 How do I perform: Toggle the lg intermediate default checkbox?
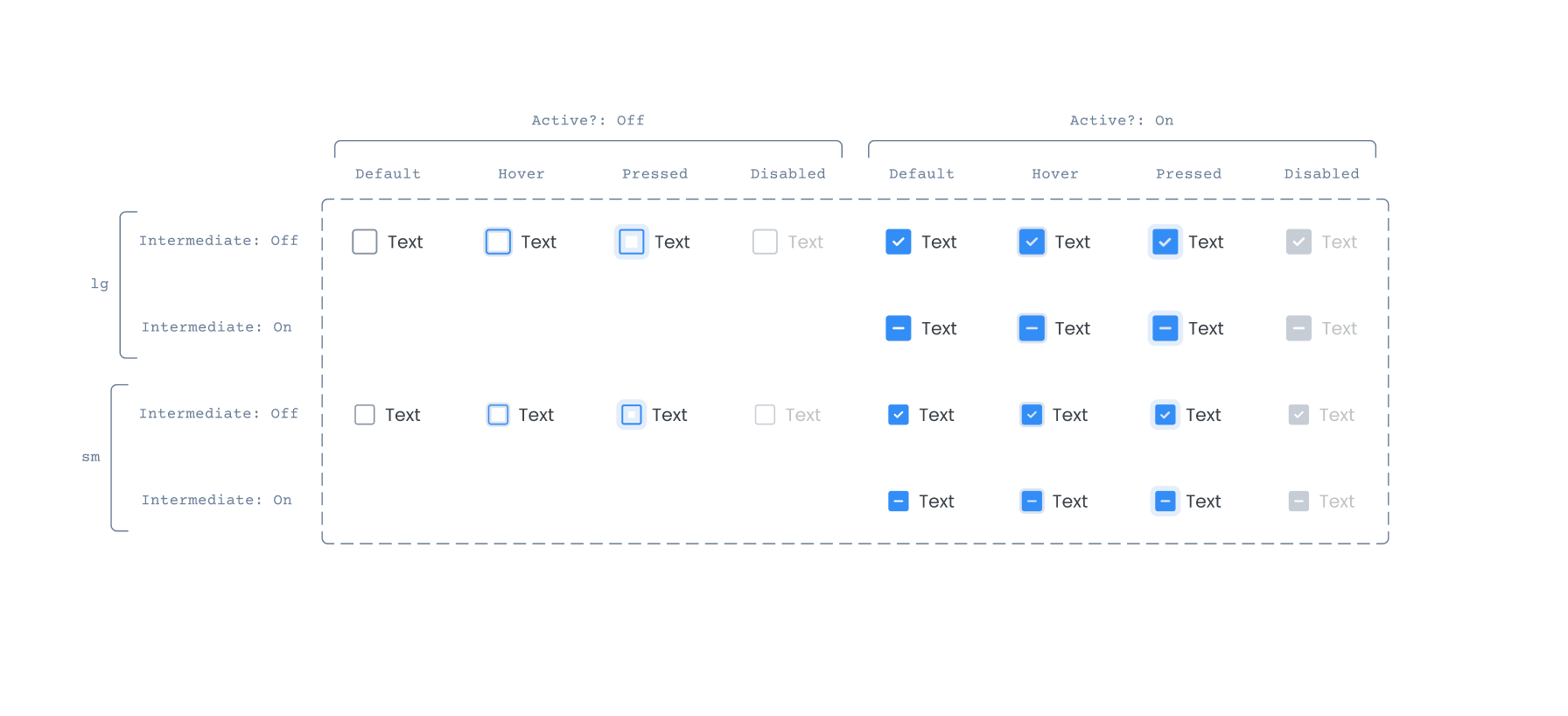tap(899, 328)
